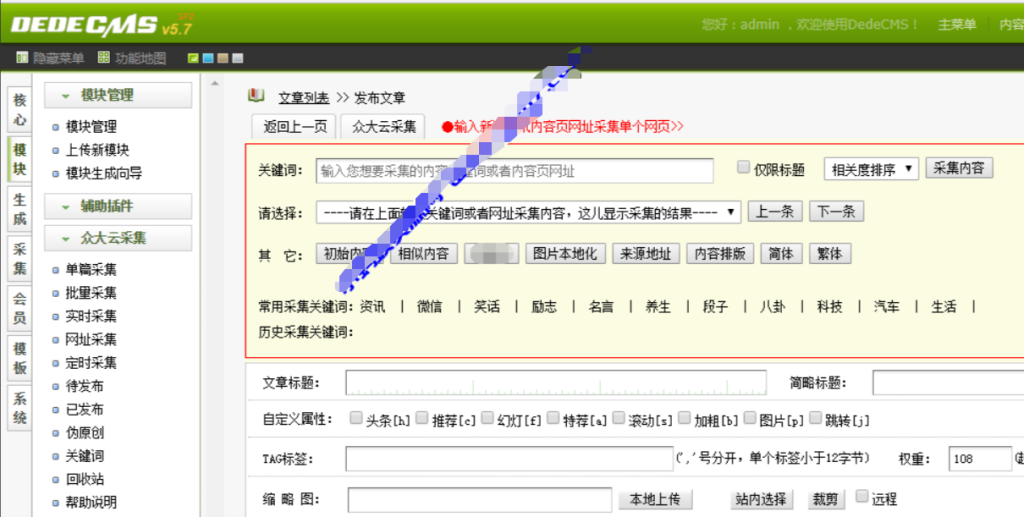Open 帮助说明 in sidebar
1024x517 pixels.
(91, 503)
